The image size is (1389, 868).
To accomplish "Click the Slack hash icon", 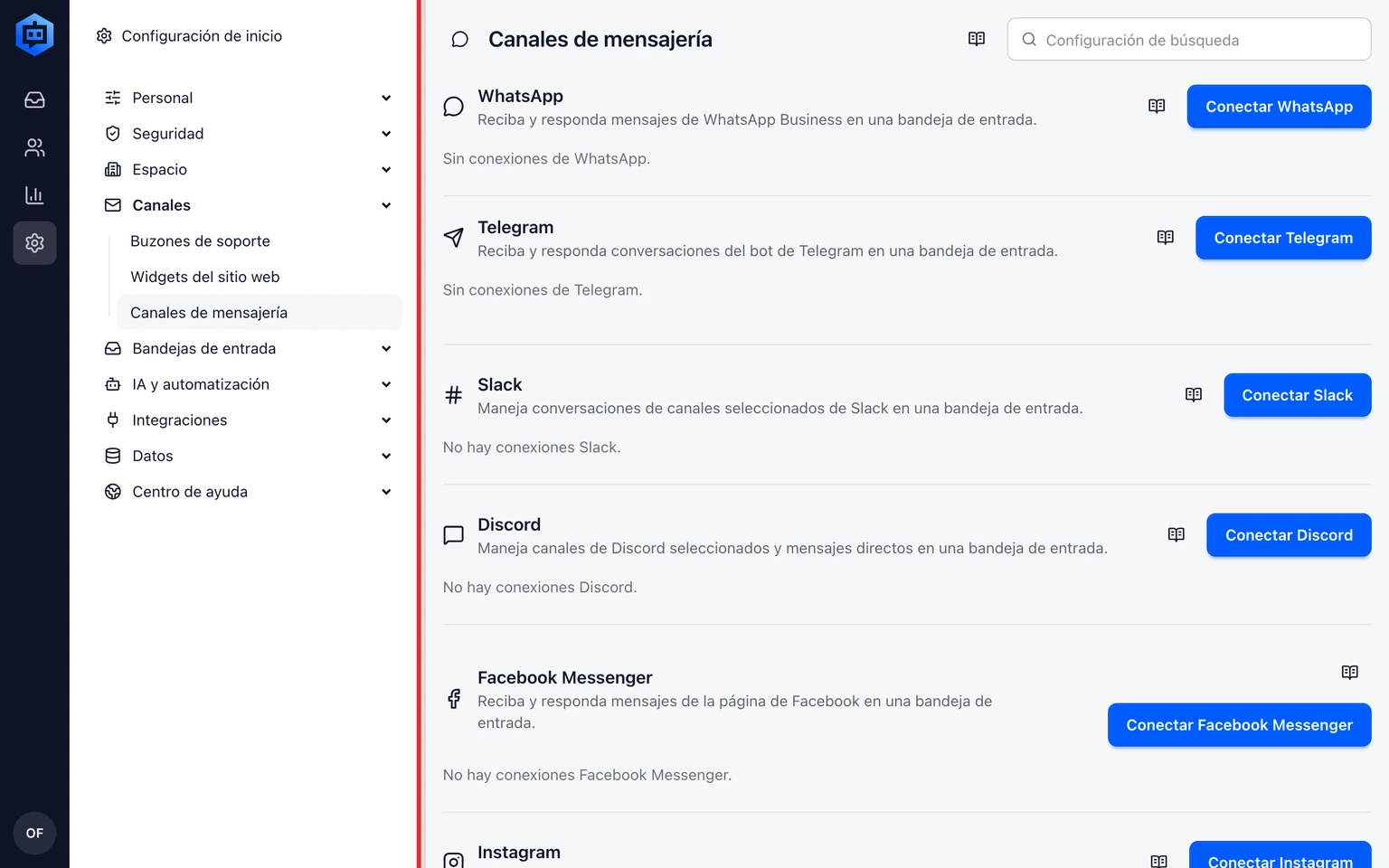I will click(454, 395).
